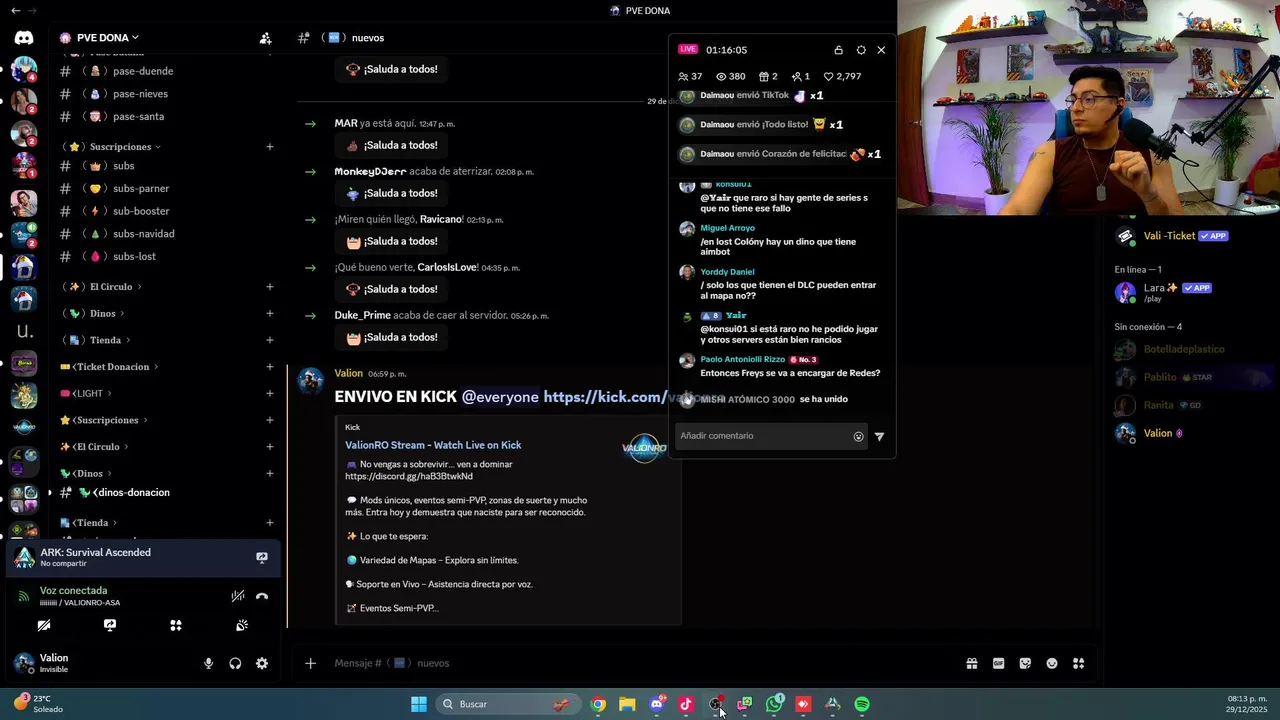Send comment with the paper plane icon

[879, 436]
